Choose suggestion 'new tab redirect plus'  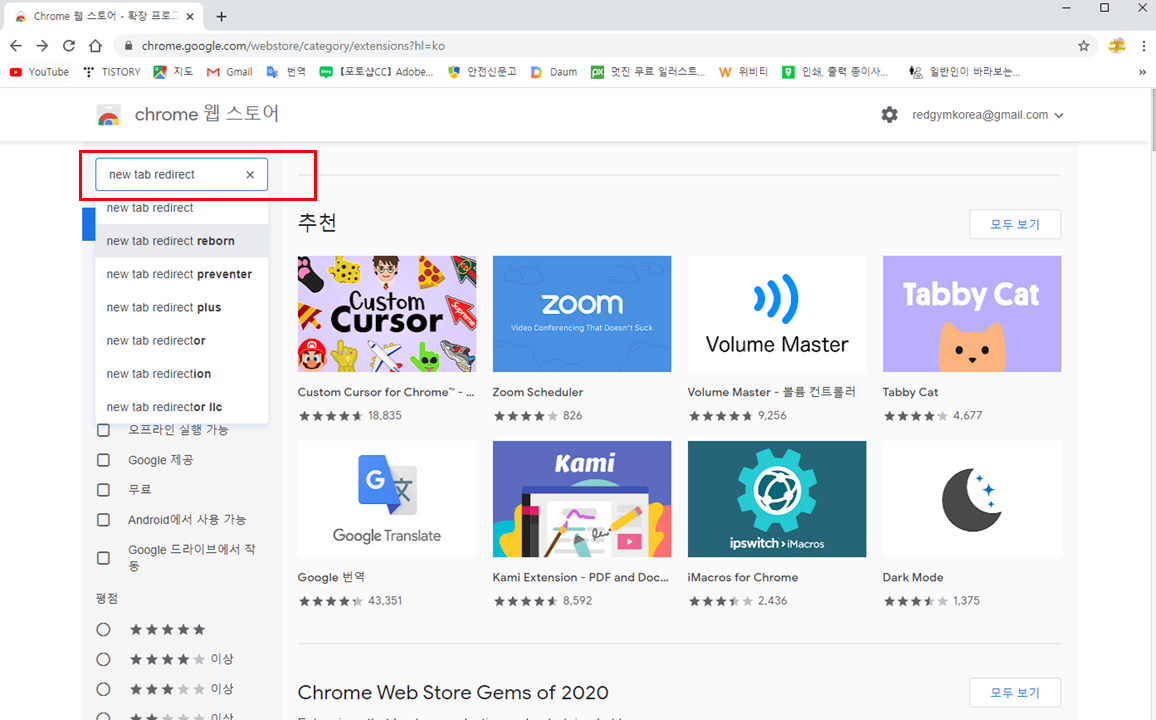point(181,307)
